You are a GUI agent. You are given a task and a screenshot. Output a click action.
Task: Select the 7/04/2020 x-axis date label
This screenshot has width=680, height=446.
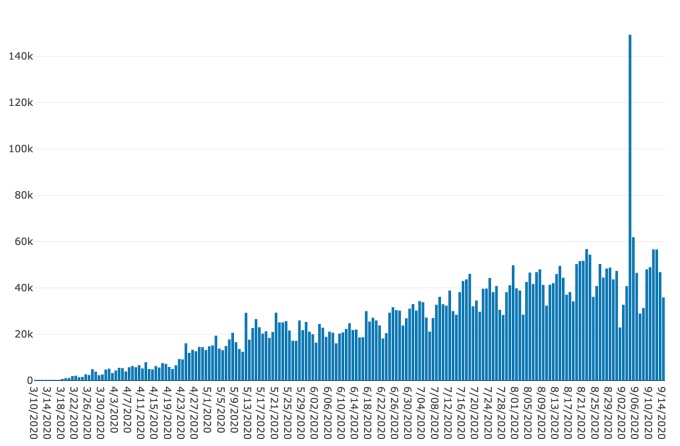[x=422, y=413]
